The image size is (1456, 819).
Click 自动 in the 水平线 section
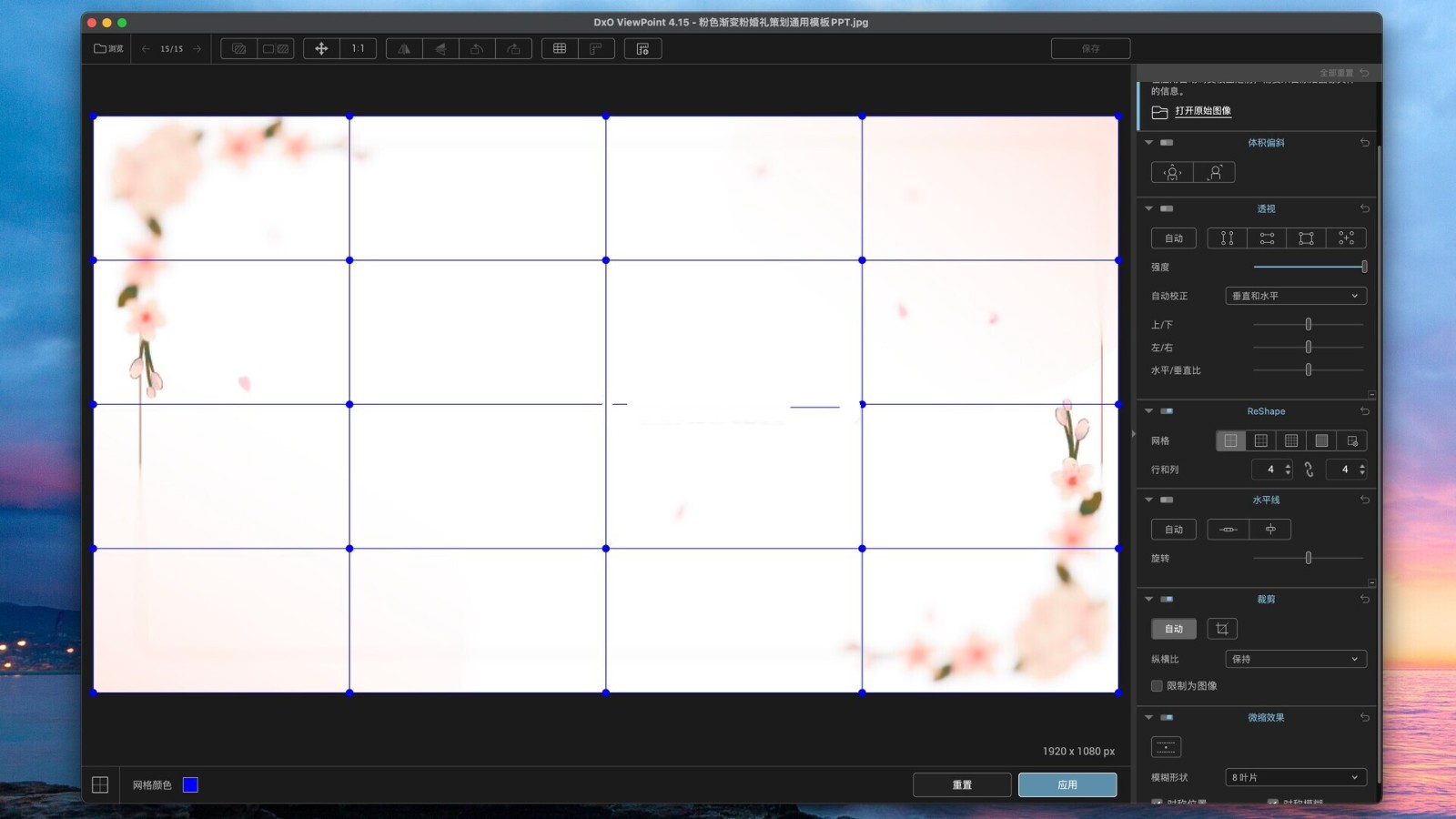1174,530
